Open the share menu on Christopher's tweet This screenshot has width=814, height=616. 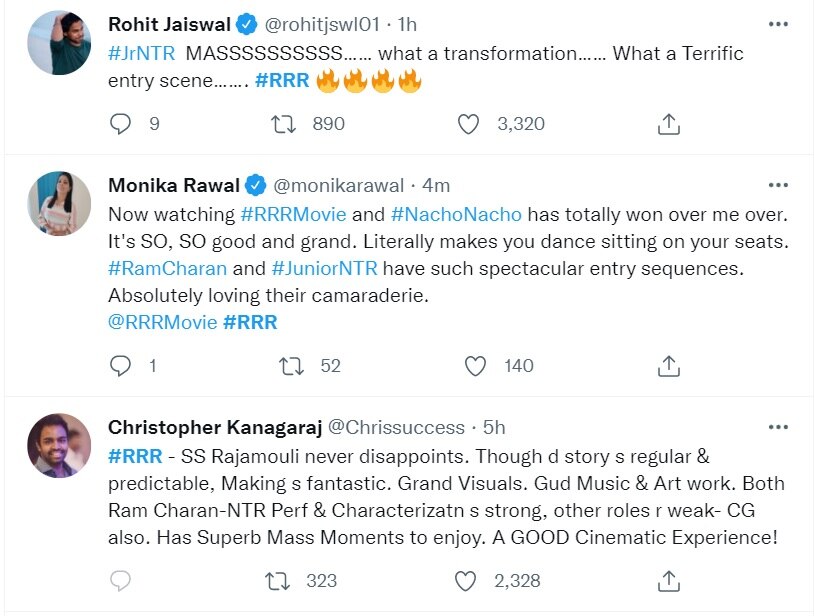(x=668, y=580)
